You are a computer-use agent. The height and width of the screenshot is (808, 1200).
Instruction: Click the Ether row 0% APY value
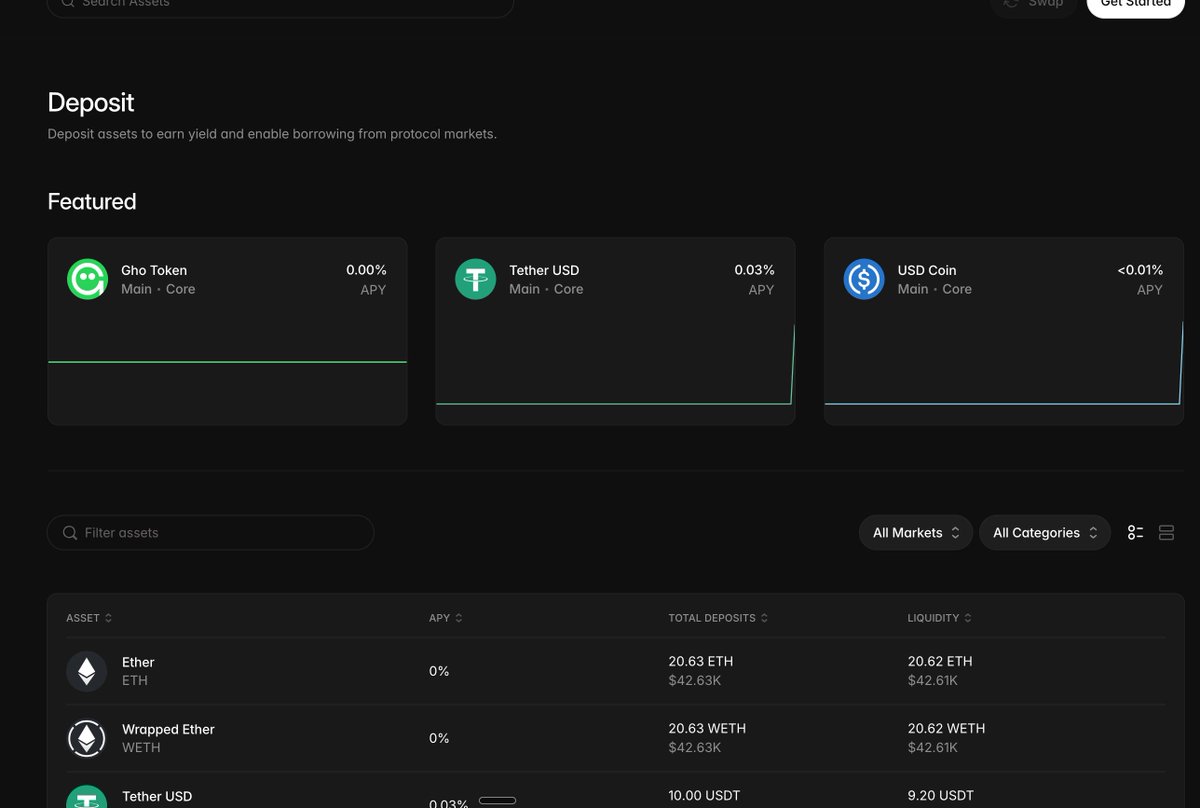(439, 671)
